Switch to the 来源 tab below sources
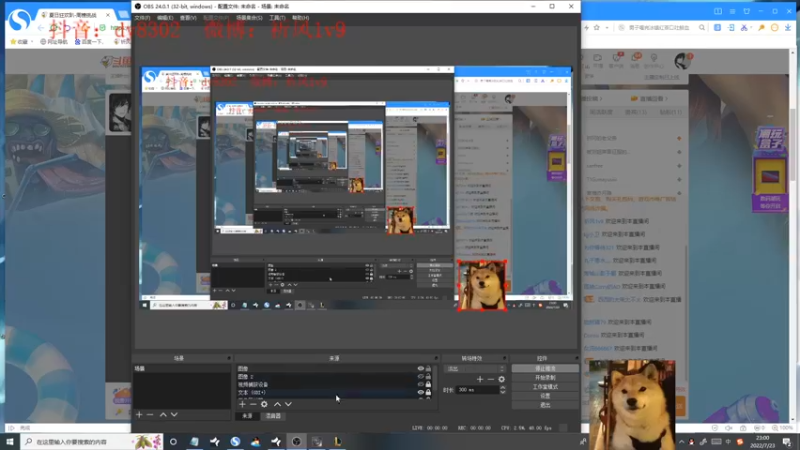Viewport: 800px width, 450px height. pyautogui.click(x=247, y=416)
